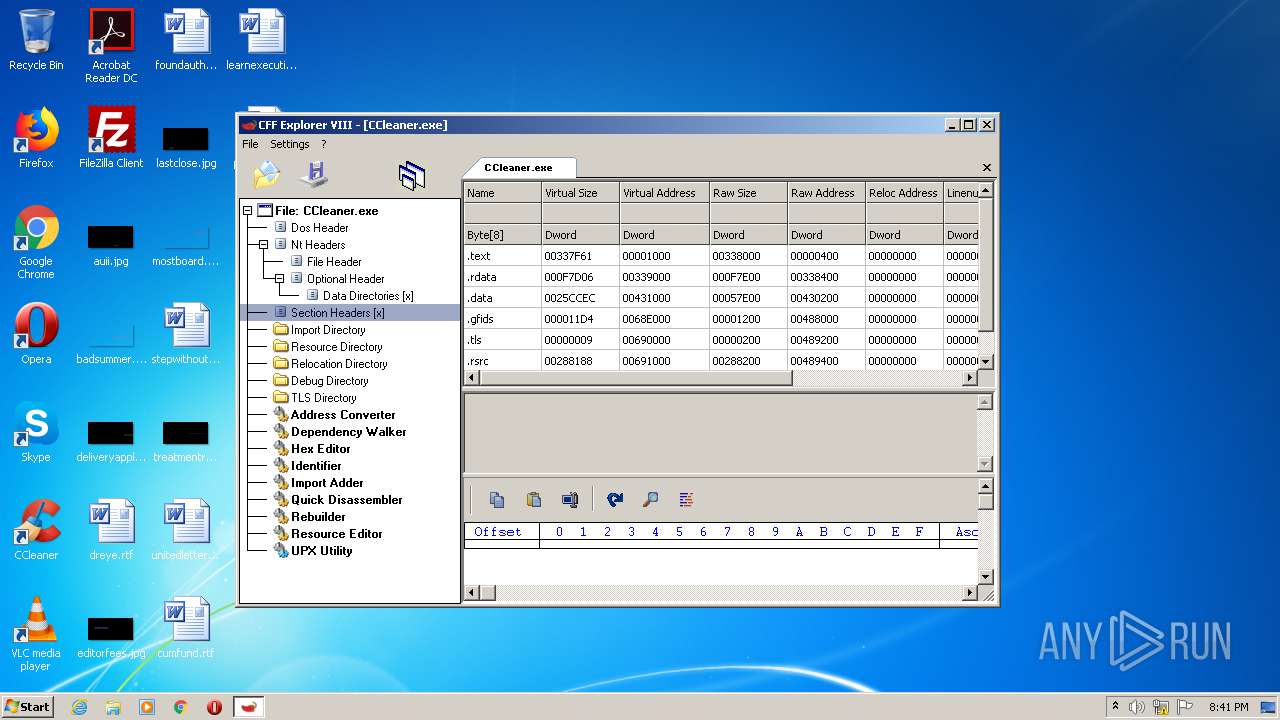Click the Virtual Size column header
Screen dimensions: 1280x720
(x=580, y=193)
